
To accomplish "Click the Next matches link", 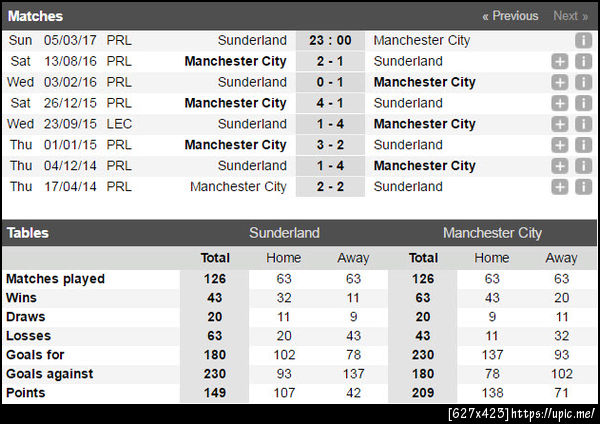I will click(570, 16).
